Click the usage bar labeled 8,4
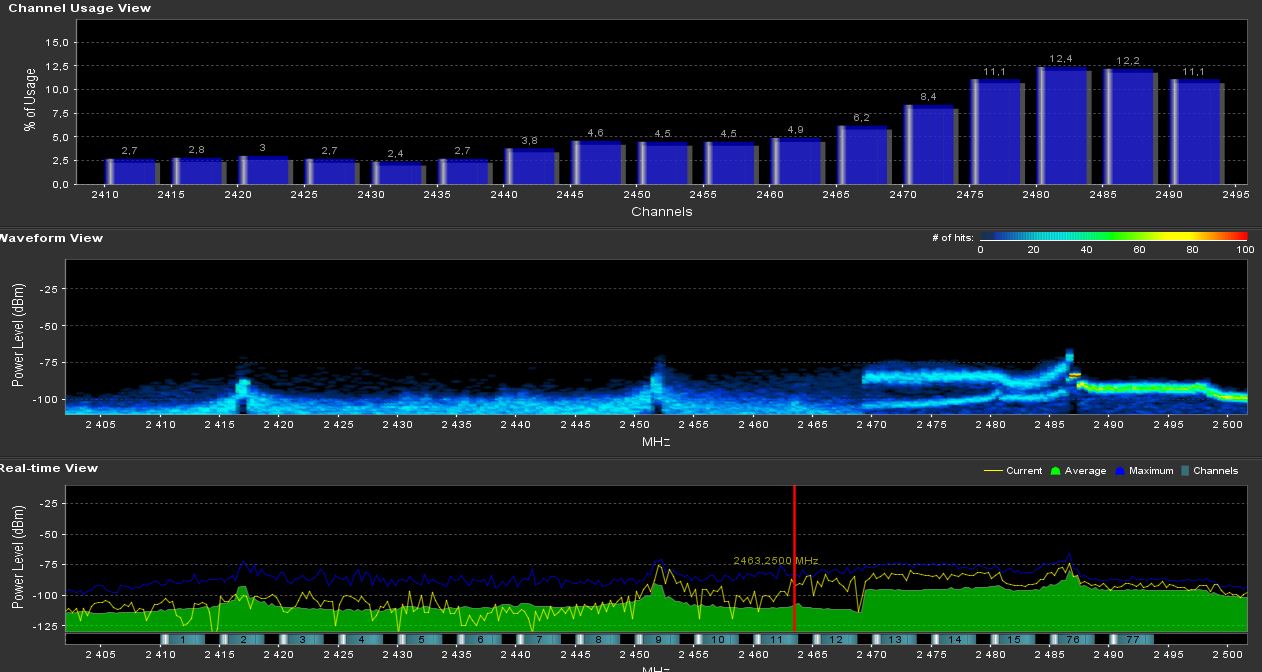The image size is (1262, 672). tap(928, 145)
